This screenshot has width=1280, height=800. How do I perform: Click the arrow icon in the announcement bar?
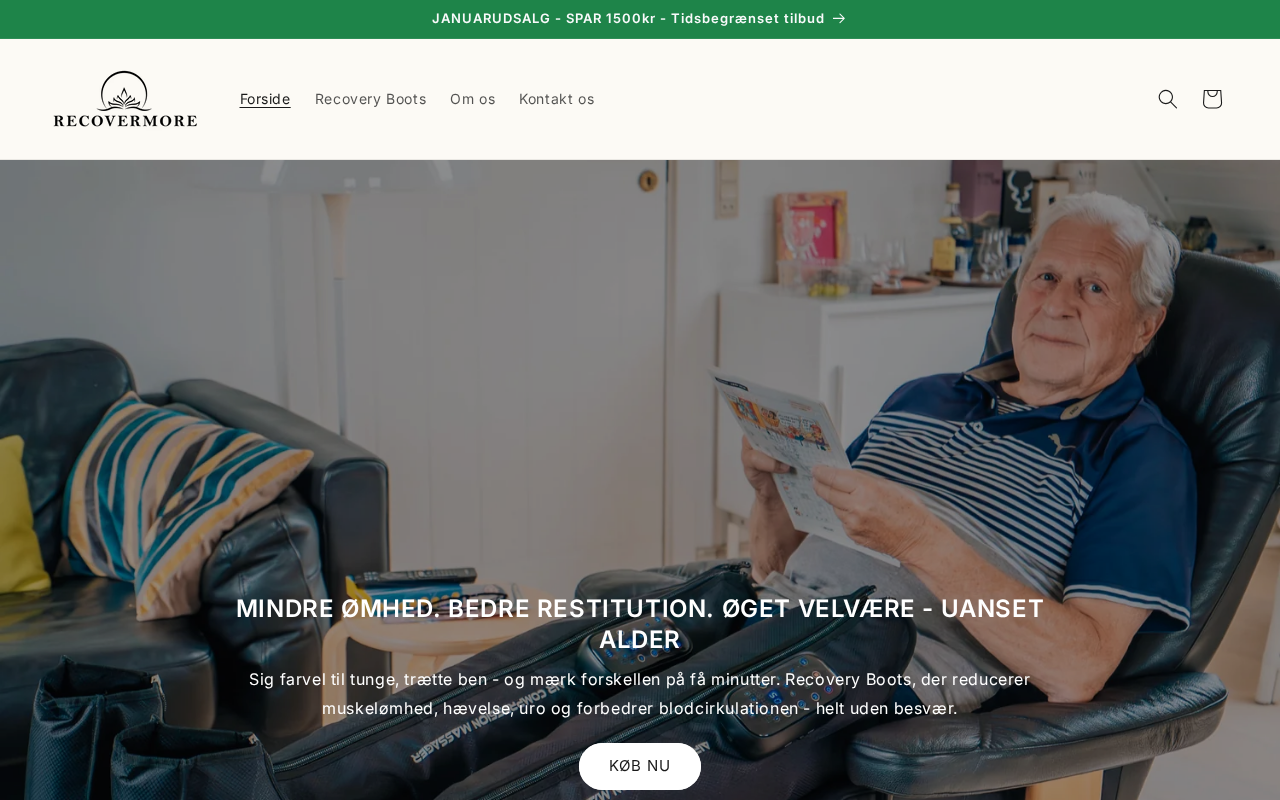tap(839, 18)
